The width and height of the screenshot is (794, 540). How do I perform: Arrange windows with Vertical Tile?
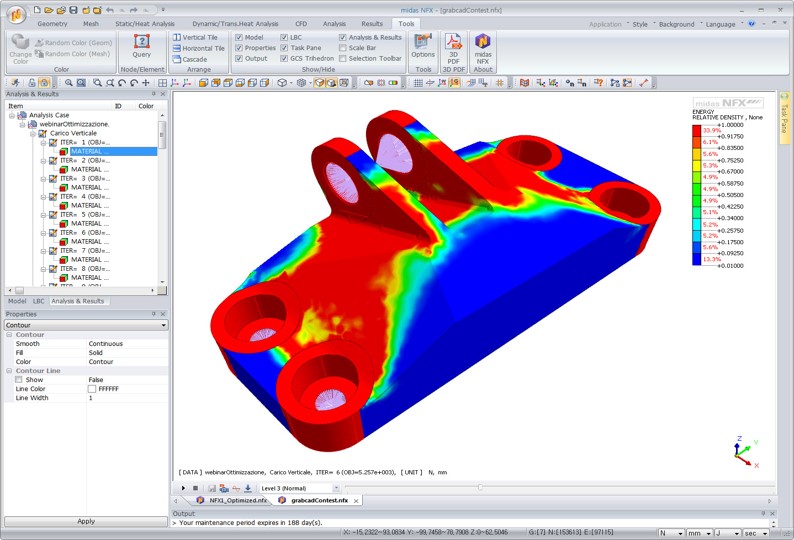[x=195, y=37]
